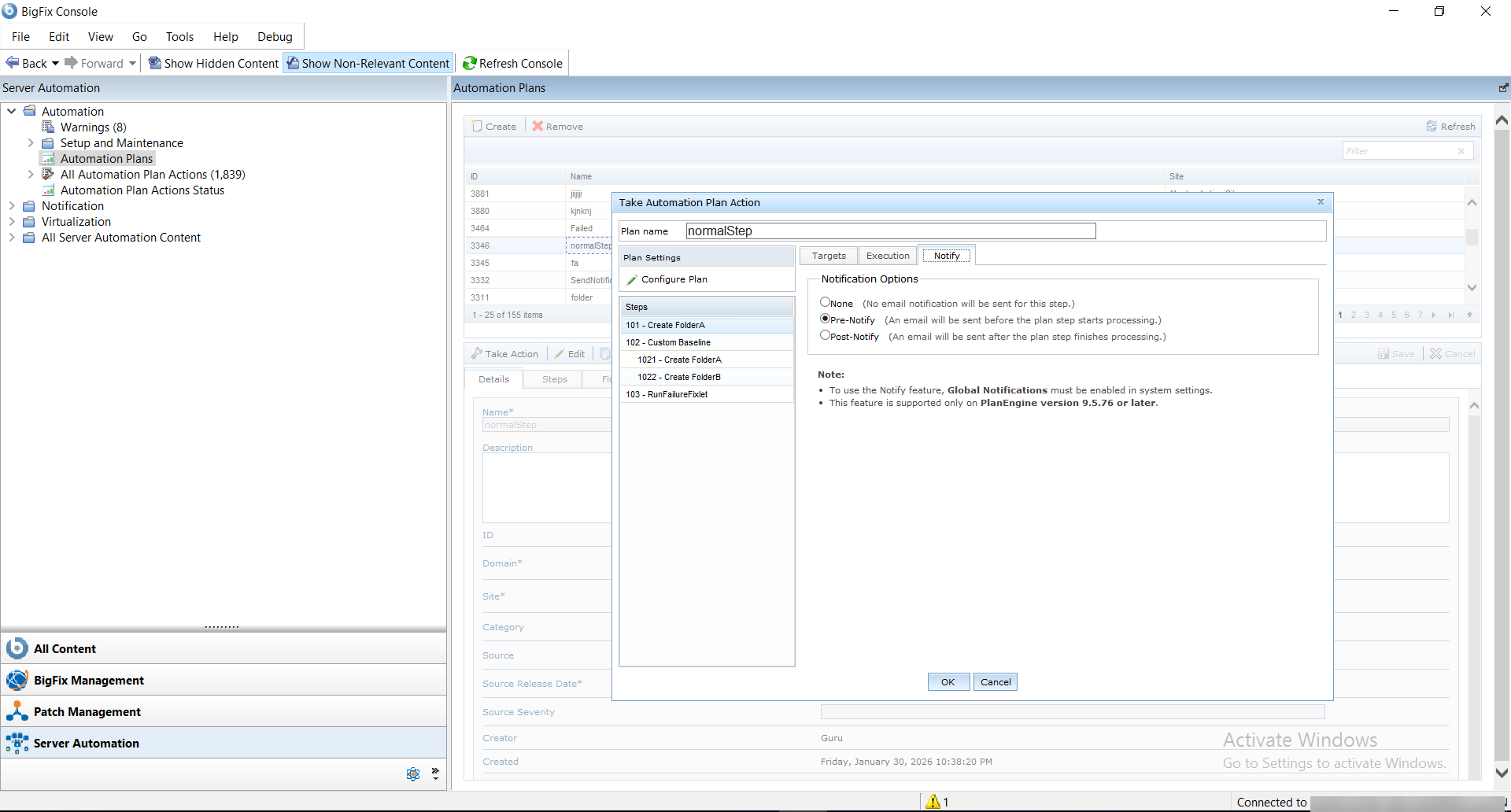1511x812 pixels.
Task: Click the Cancel button in dialog
Action: (996, 682)
